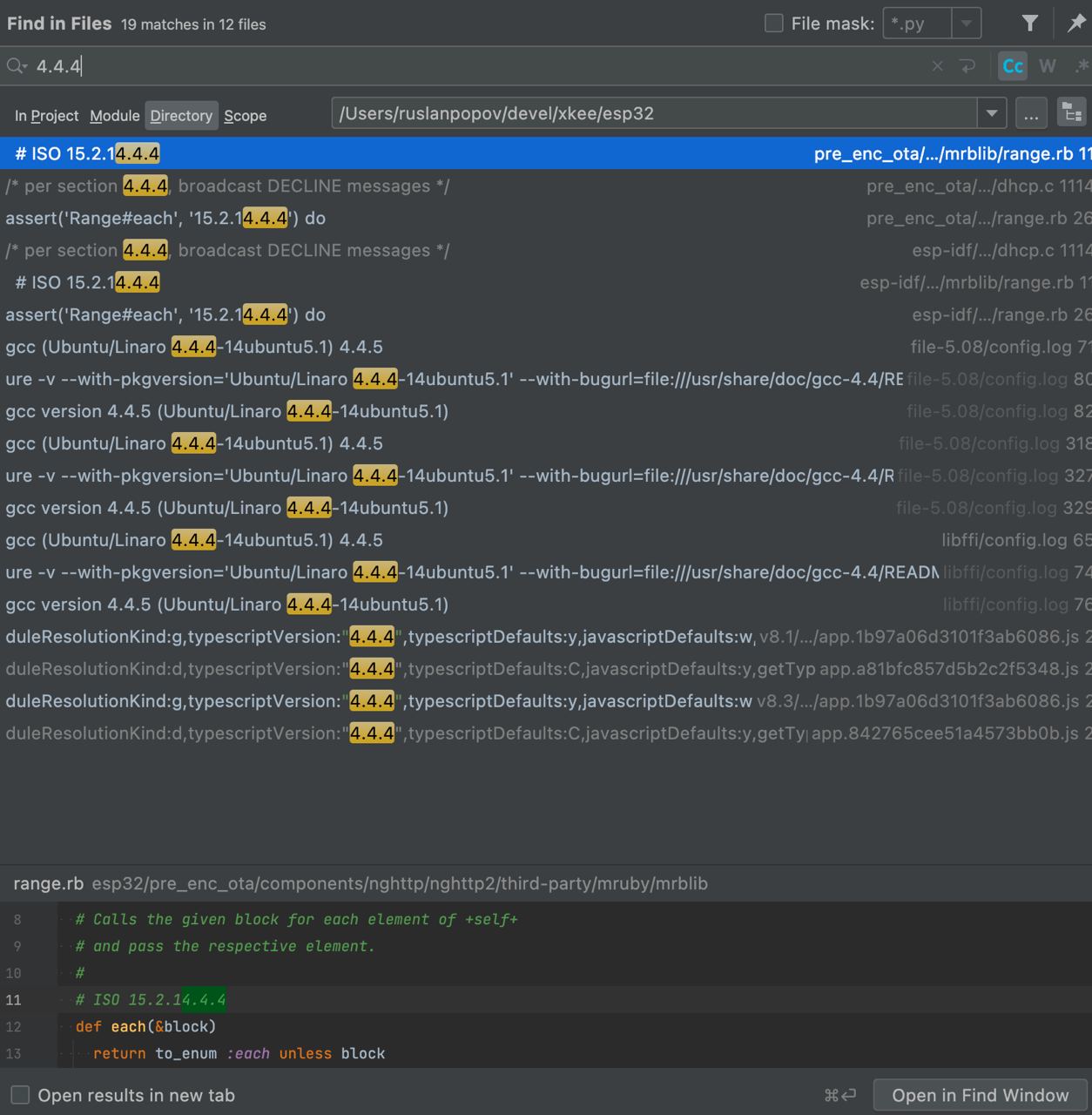Enable the Words (W) match option
This screenshot has width=1092, height=1115.
click(x=1048, y=66)
